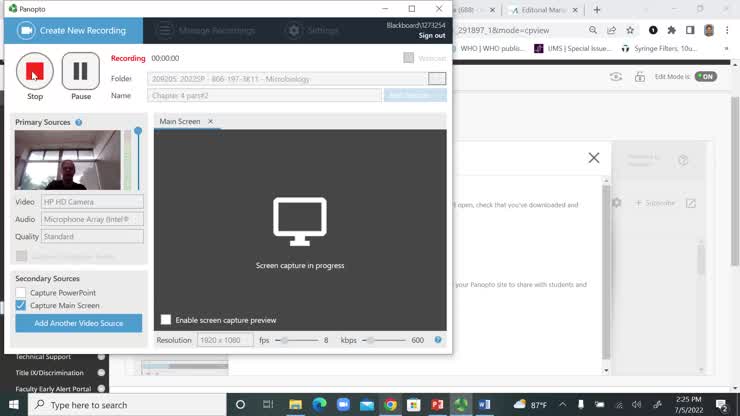Open Microsoft Store from taskbar
This screenshot has width=740, height=416.
pyautogui.click(x=414, y=405)
